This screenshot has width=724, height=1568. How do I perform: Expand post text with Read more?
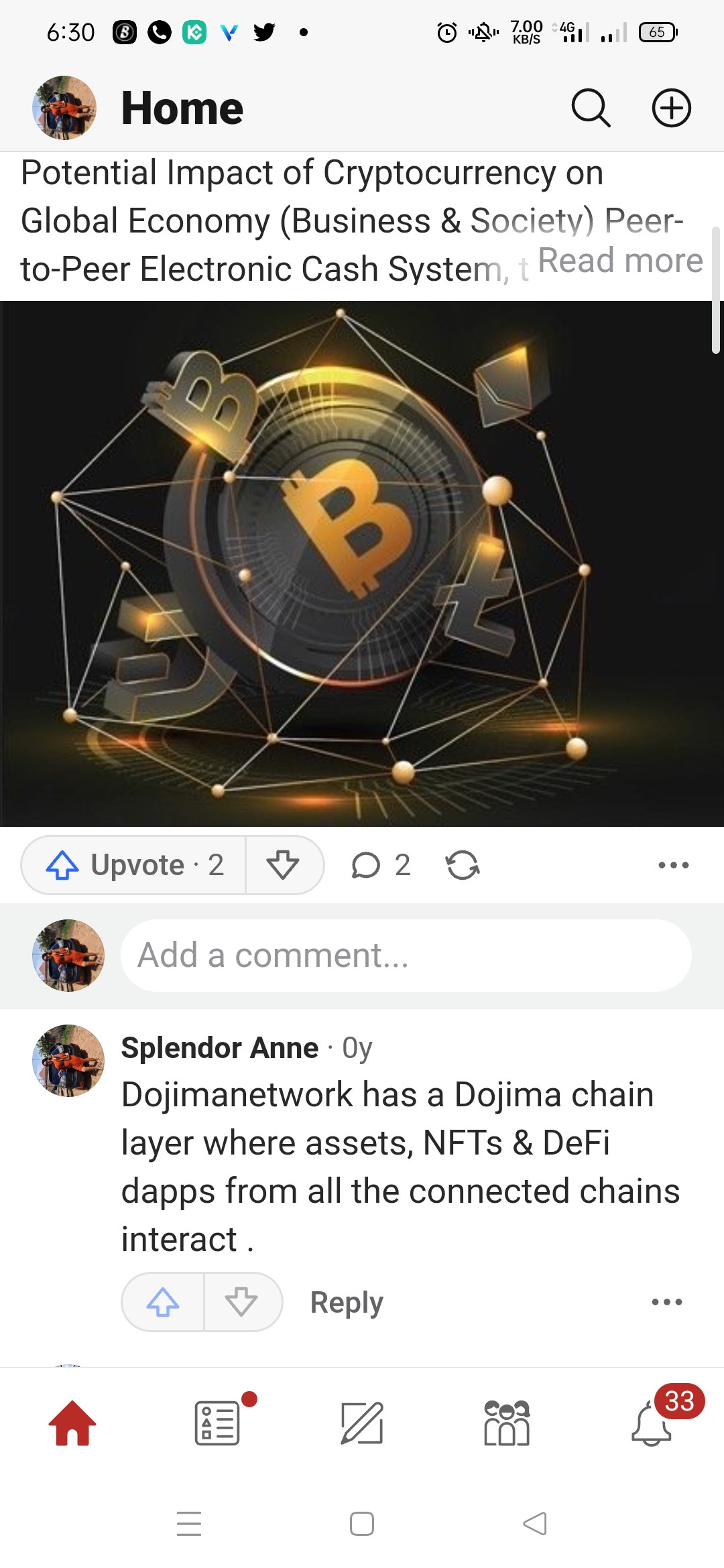(620, 260)
